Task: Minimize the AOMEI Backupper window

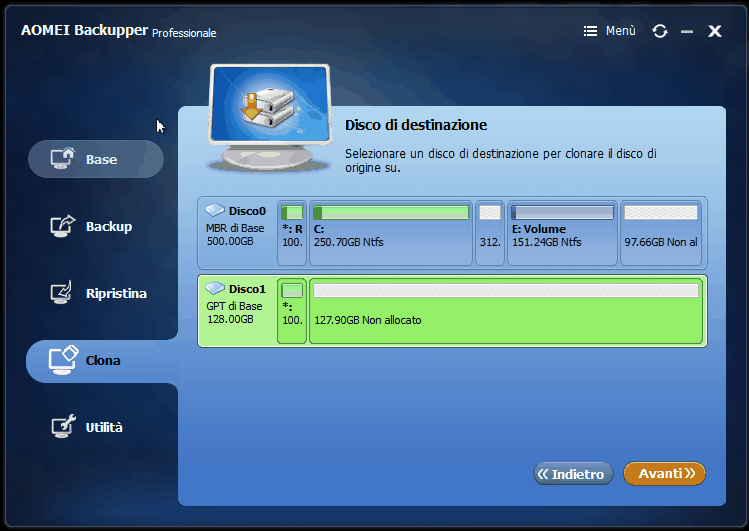Action: [x=687, y=32]
